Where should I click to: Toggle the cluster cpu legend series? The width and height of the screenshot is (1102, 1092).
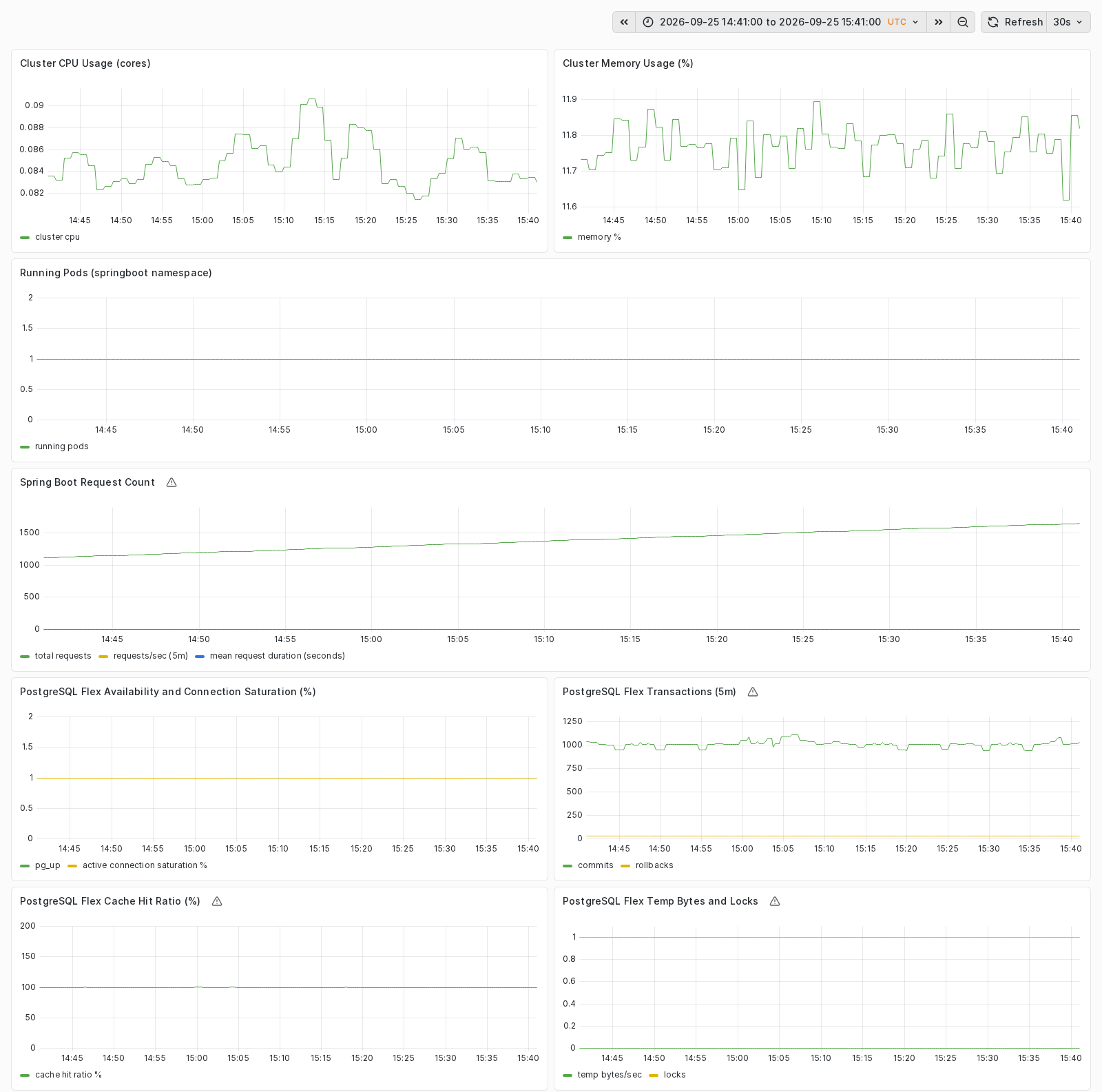pos(57,237)
